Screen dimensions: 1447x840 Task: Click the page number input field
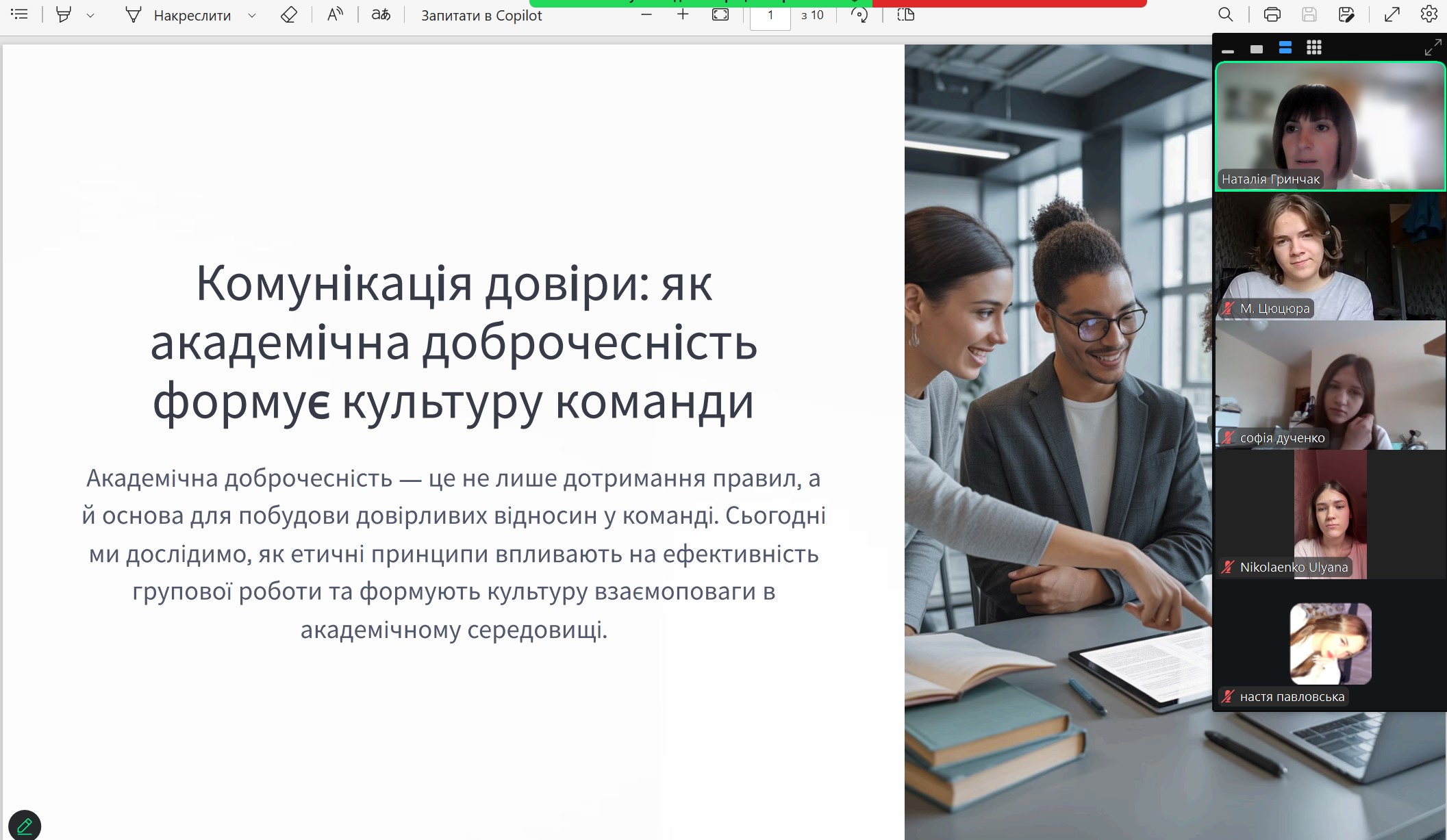point(770,16)
